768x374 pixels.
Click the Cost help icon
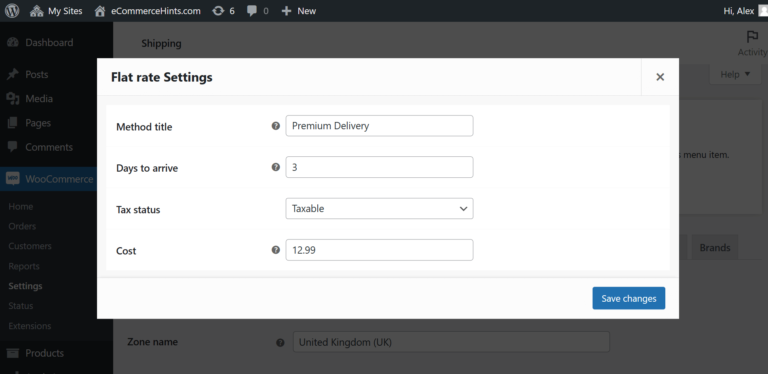tap(276, 250)
